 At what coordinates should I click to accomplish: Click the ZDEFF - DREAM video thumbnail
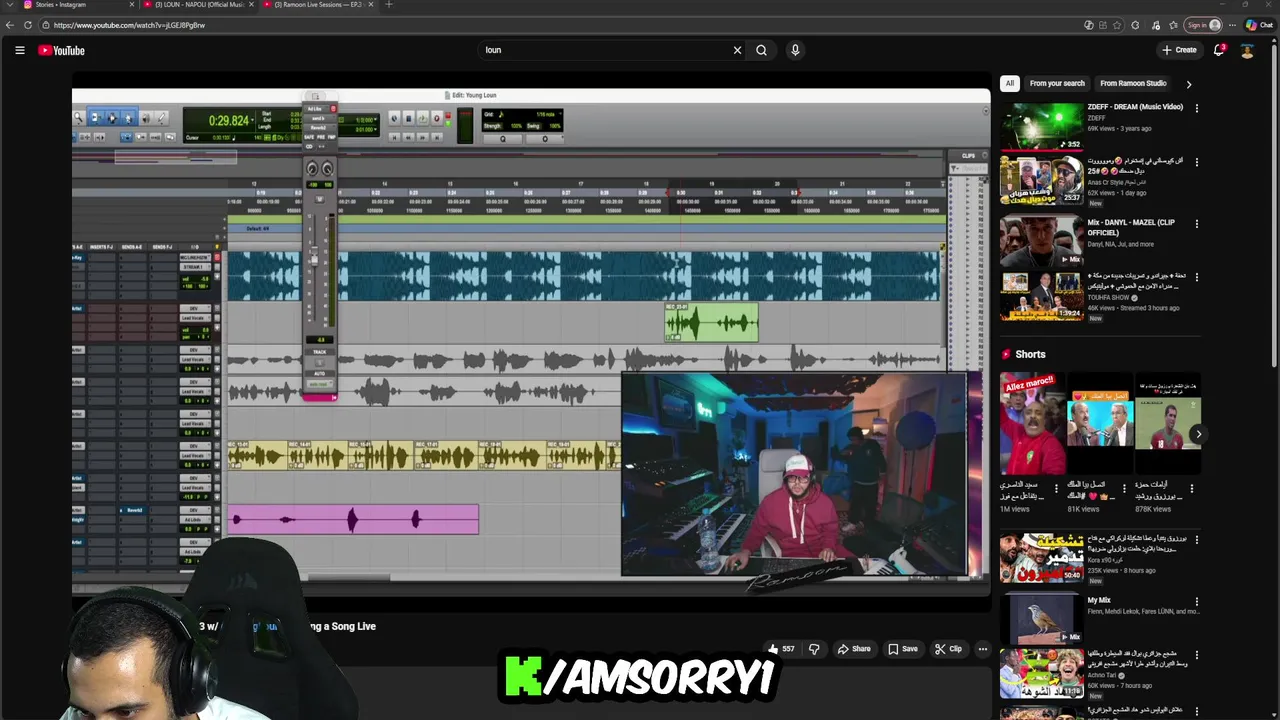click(1041, 126)
